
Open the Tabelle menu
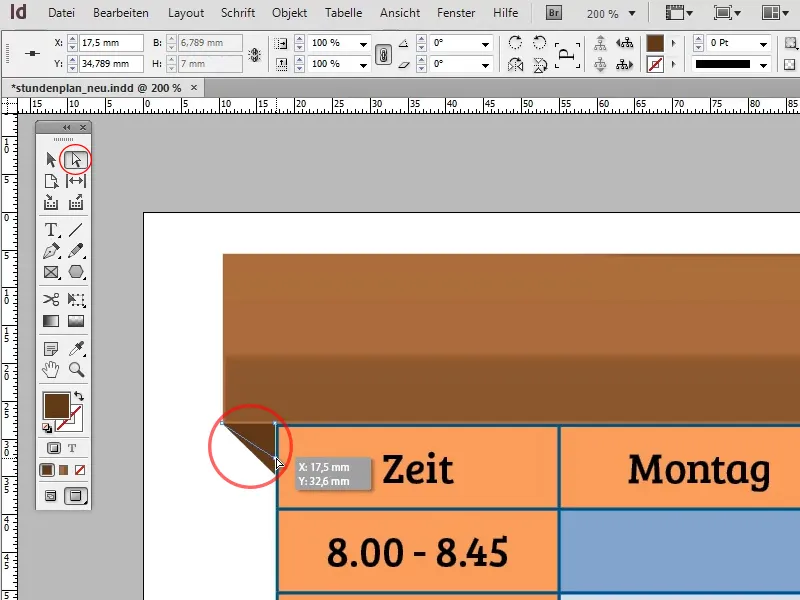point(343,13)
